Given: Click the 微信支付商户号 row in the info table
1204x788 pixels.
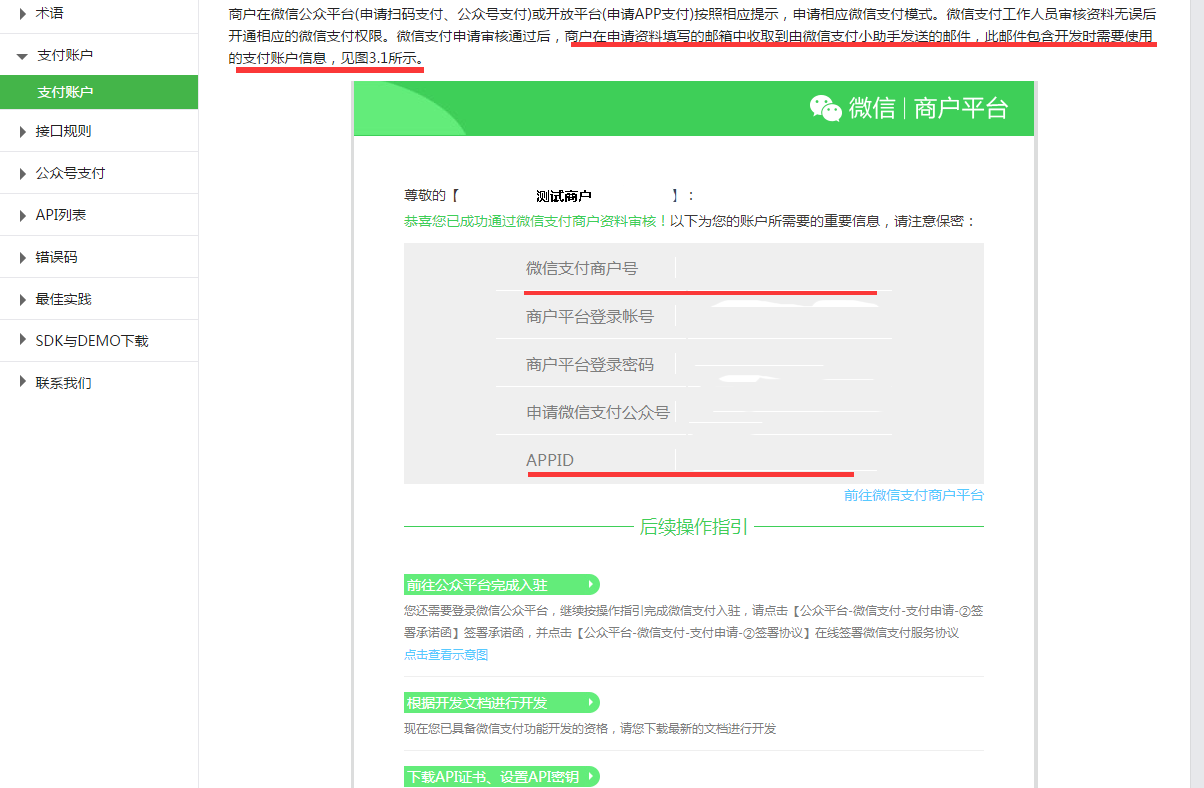Looking at the screenshot, I should pyautogui.click(x=582, y=268).
